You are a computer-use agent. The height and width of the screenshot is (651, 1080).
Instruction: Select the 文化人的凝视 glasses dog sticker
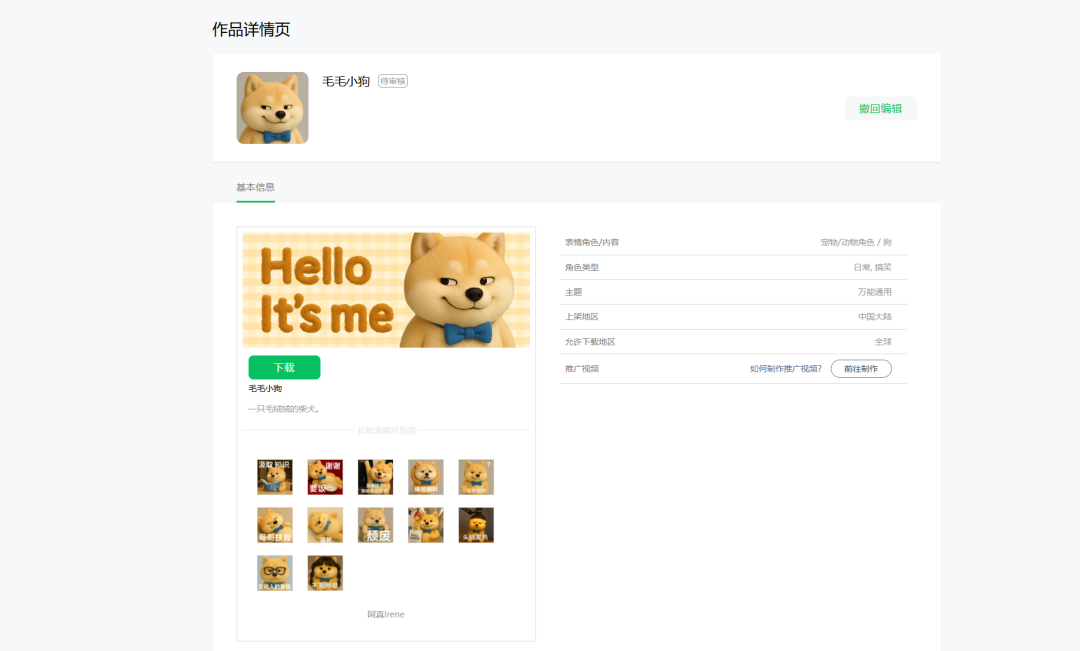[275, 573]
